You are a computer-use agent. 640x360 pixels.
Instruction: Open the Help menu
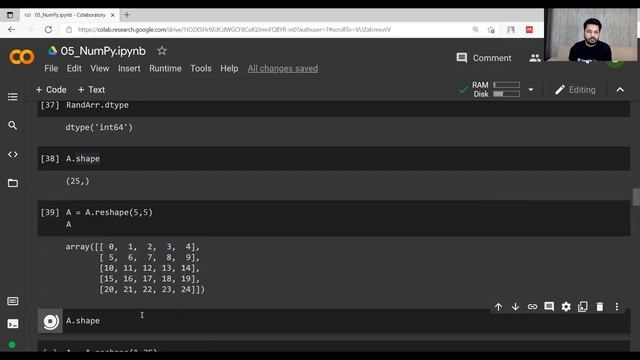[x=229, y=68]
